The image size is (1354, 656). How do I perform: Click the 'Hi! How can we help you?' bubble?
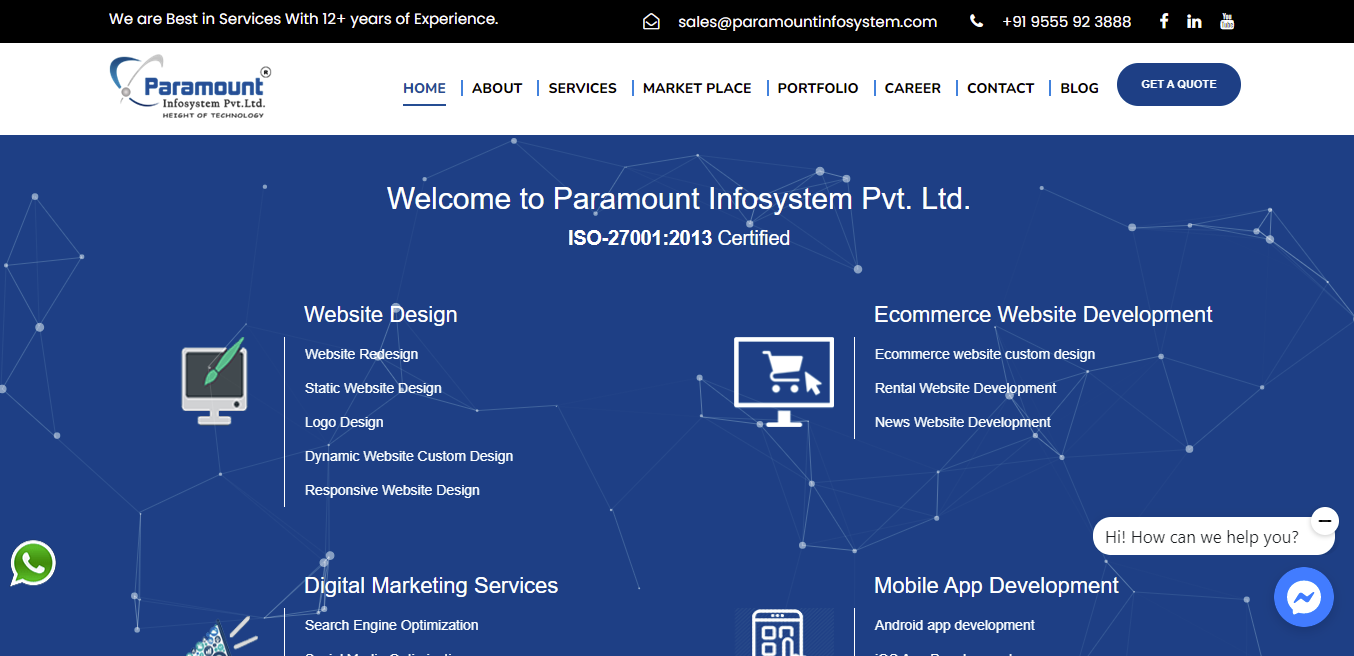[1214, 536]
